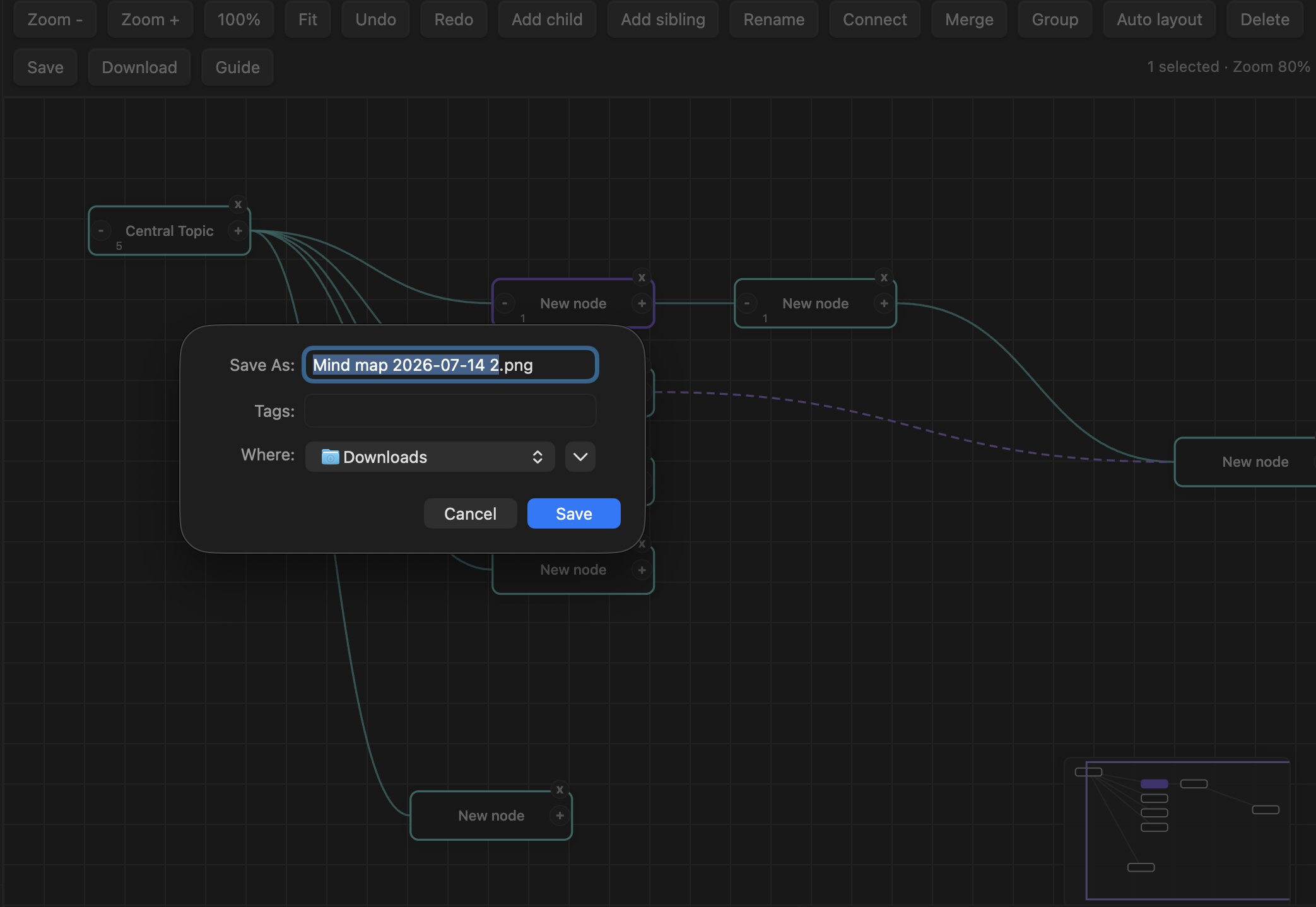The width and height of the screenshot is (1316, 907).
Task: Close the bottom-most New node via x
Action: click(560, 790)
